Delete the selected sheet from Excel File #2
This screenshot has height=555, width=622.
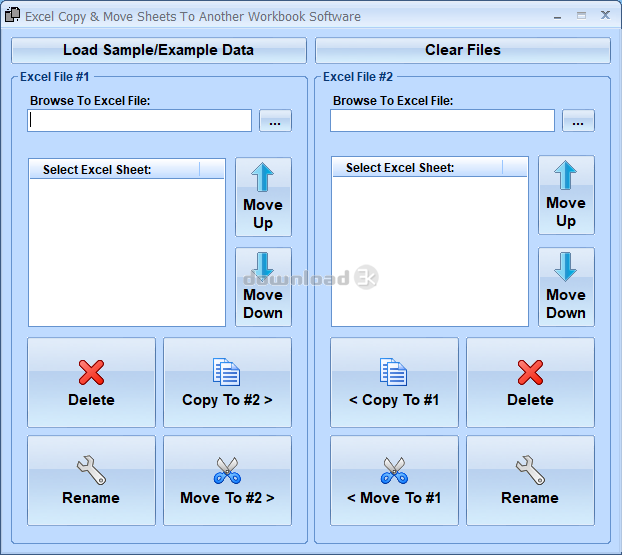530,382
